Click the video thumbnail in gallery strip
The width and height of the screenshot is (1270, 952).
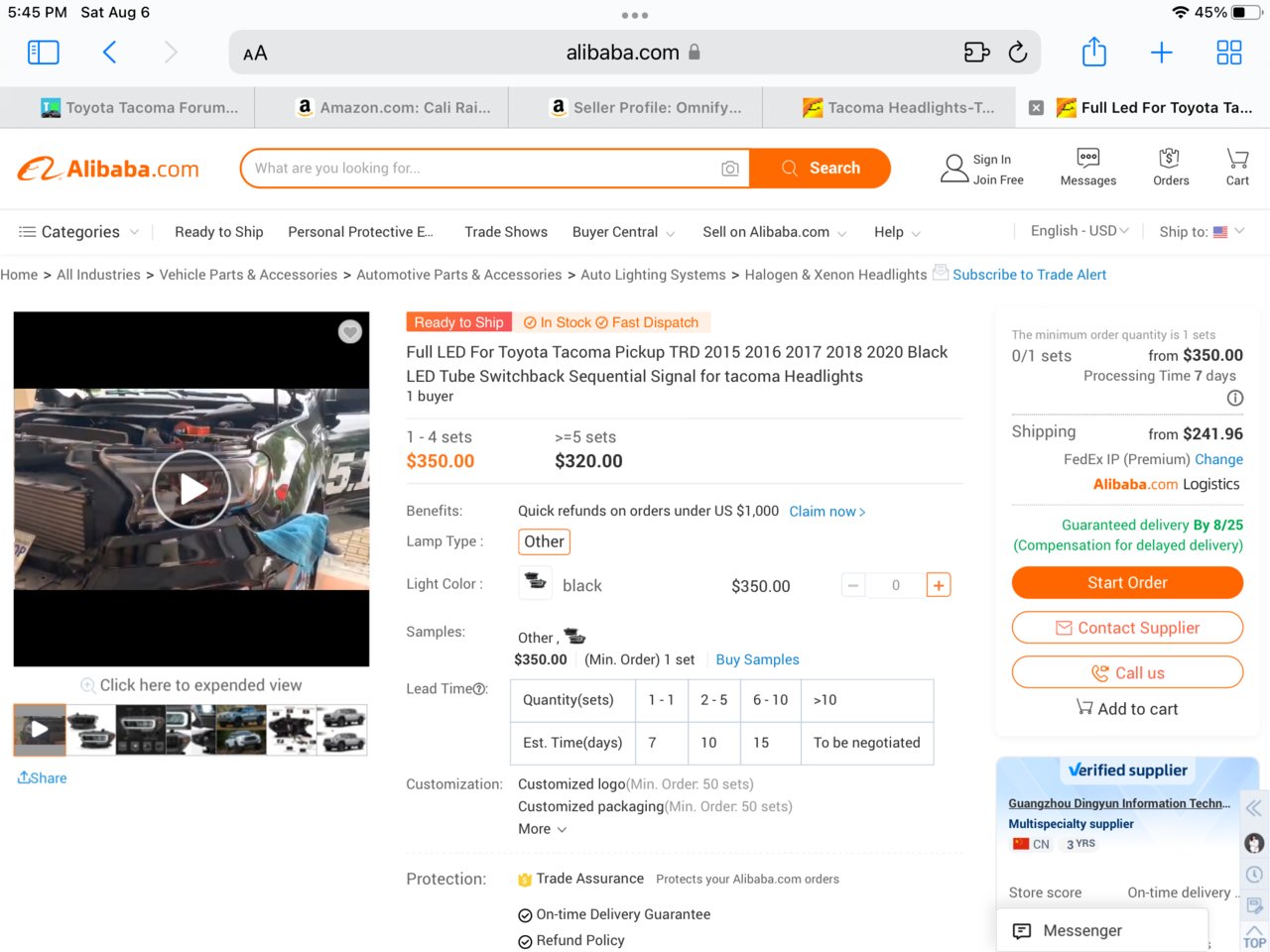click(x=40, y=730)
